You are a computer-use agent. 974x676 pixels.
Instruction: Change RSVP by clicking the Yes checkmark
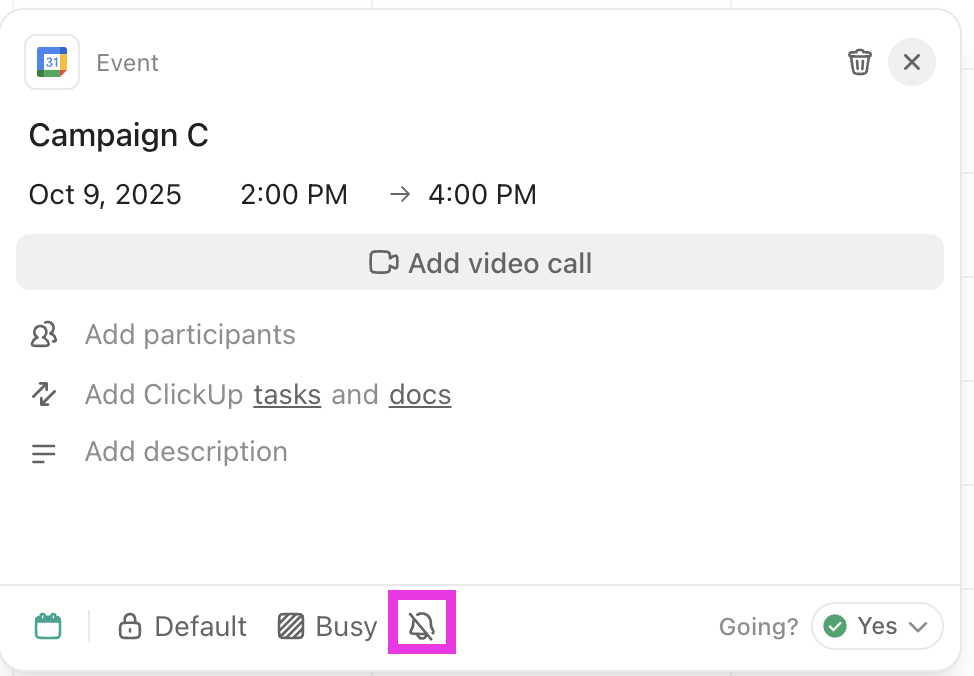(x=836, y=625)
